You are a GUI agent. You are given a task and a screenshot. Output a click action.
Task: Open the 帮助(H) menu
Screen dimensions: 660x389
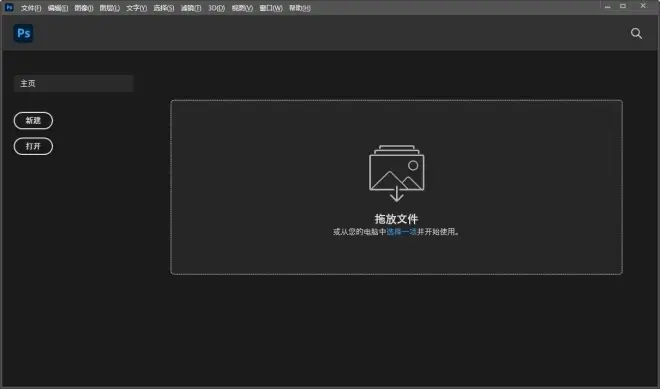(x=300, y=8)
